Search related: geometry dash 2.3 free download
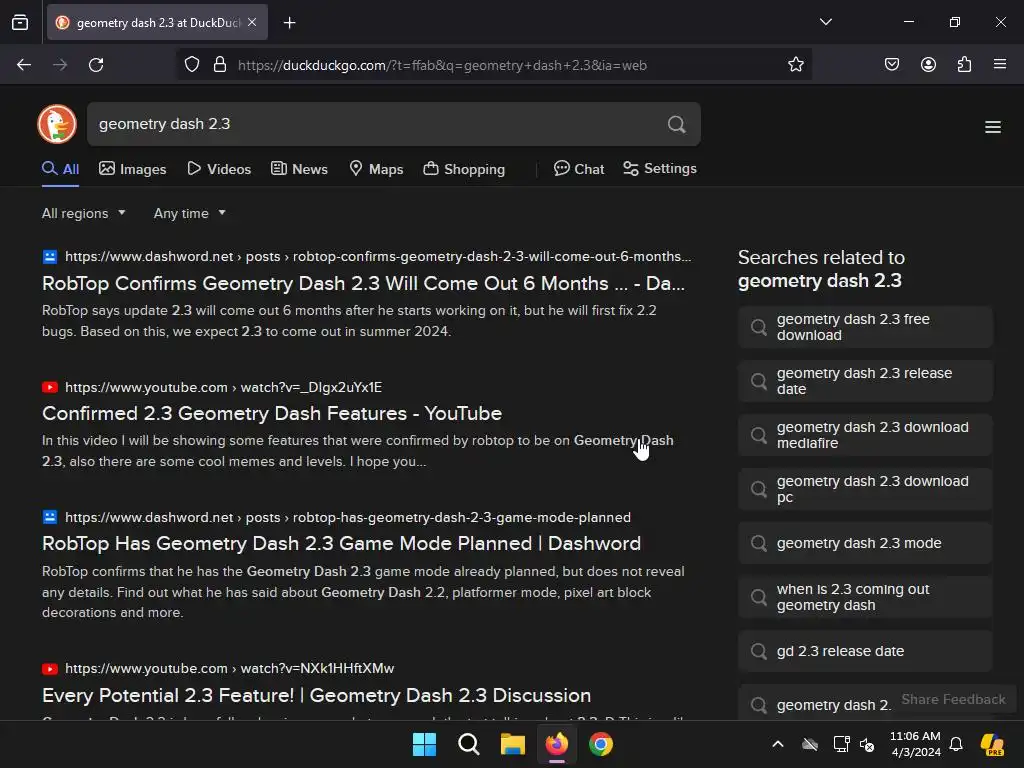 tap(865, 327)
